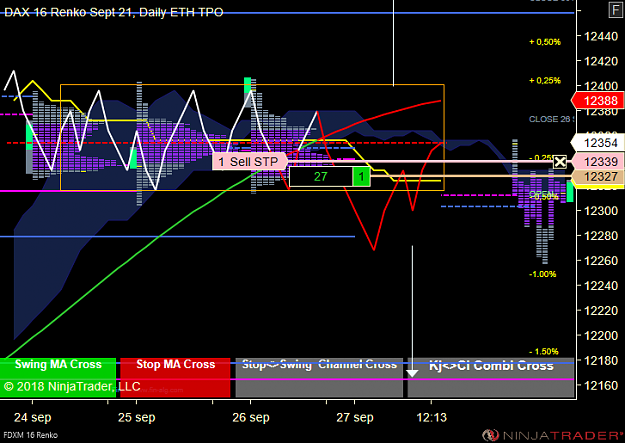
Task: Click the 24 sep date label
Action: tap(33, 417)
